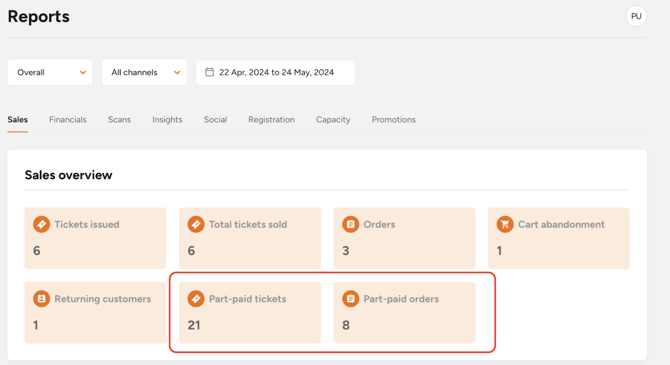Click the Orders clipboard icon
The height and width of the screenshot is (365, 670).
tap(350, 224)
